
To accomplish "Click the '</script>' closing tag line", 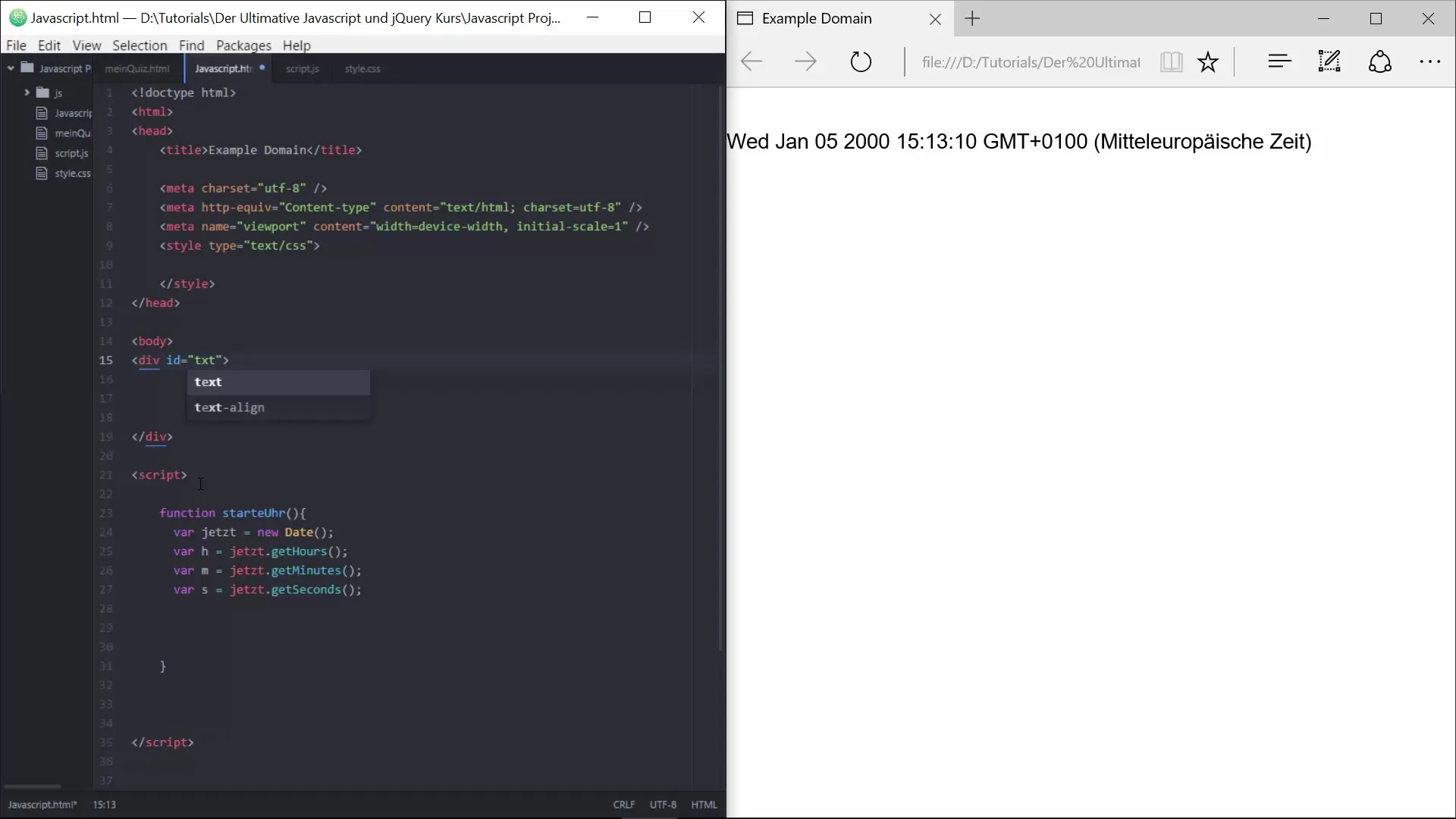I will (x=162, y=742).
